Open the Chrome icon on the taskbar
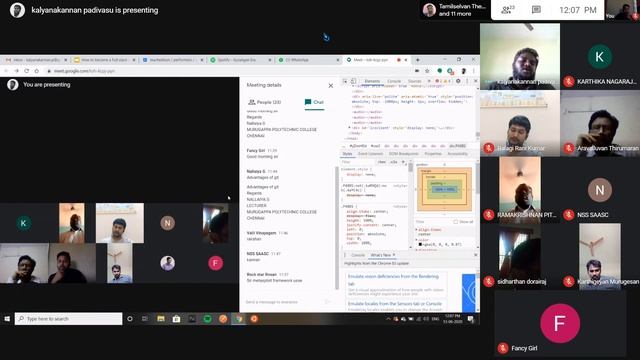Screen dimensions: 640x360 pos(238,319)
